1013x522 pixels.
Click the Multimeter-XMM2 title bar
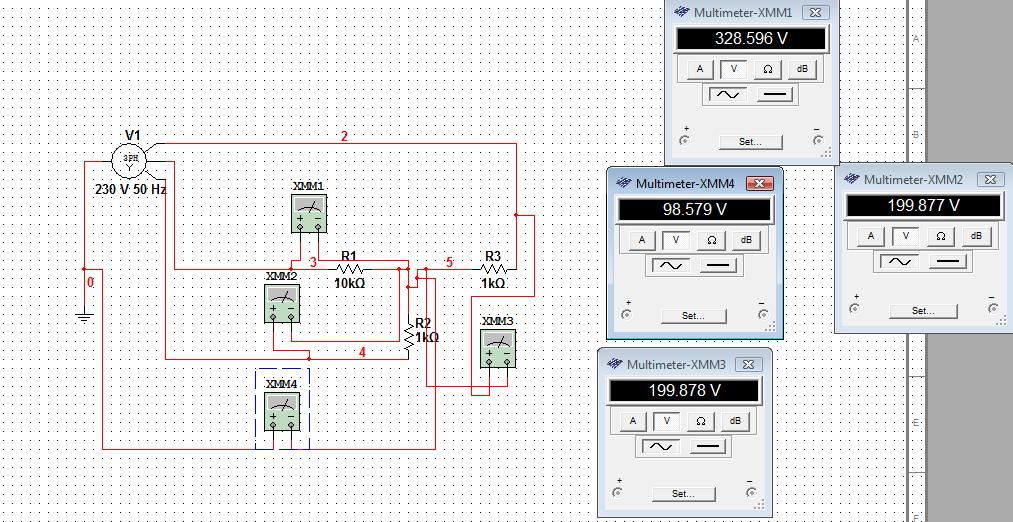912,179
